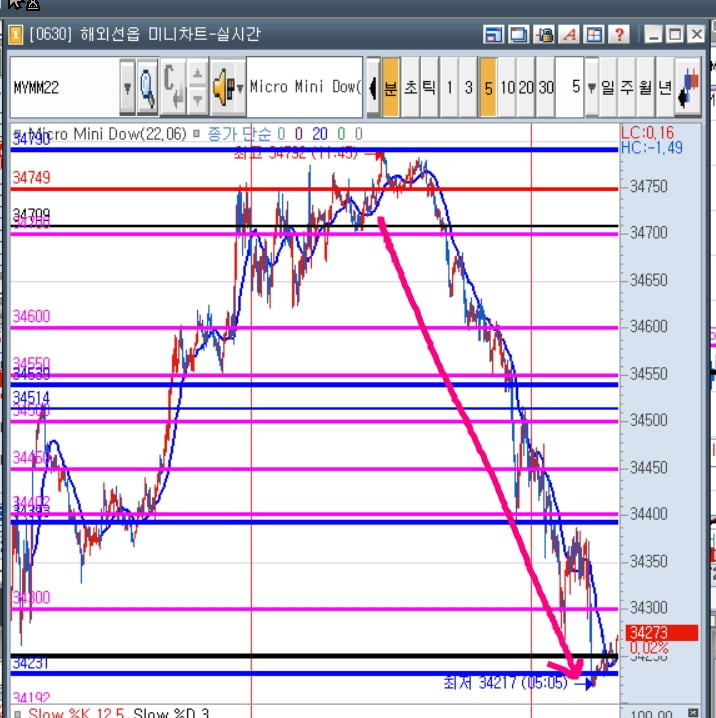The width and height of the screenshot is (716, 718).
Task: Open the MYMM22 symbol dropdown arrow
Action: [x=127, y=87]
